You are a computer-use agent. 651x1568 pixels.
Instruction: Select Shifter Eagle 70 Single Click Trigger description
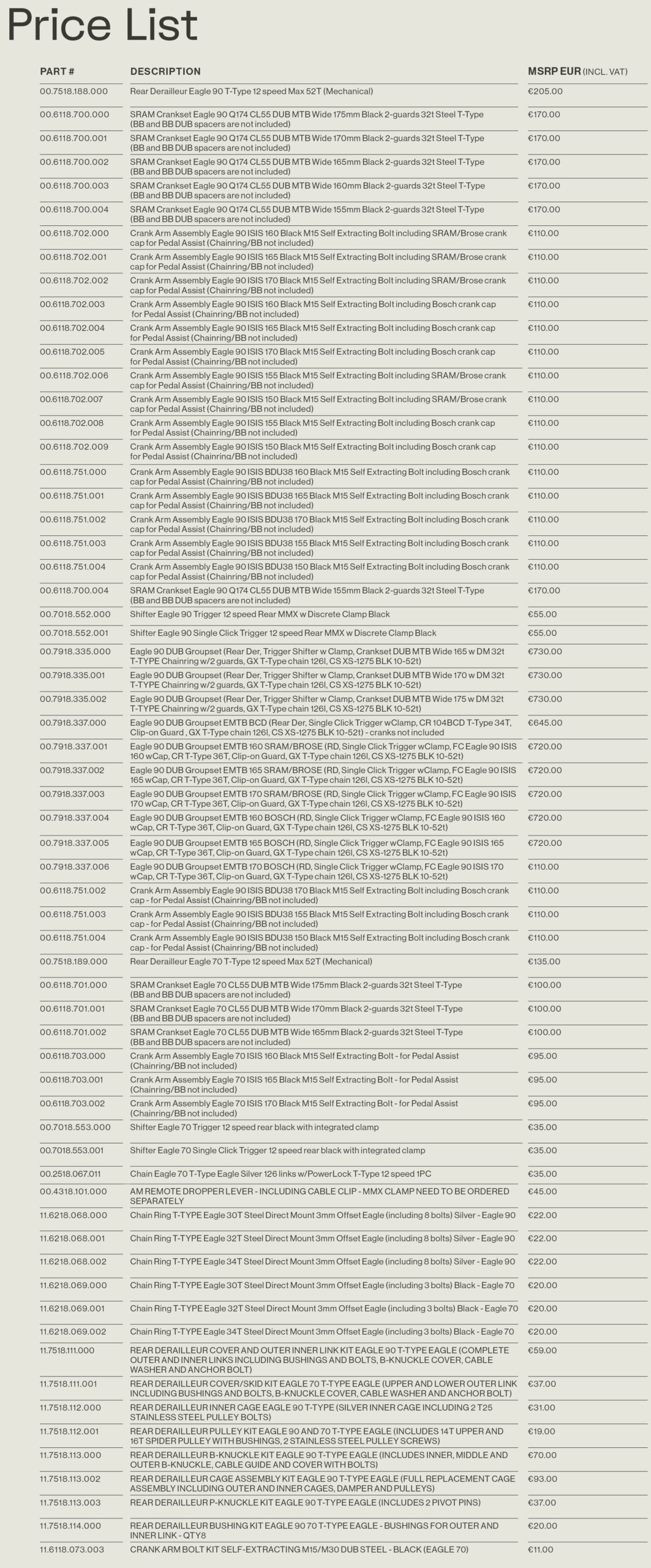277,1150
